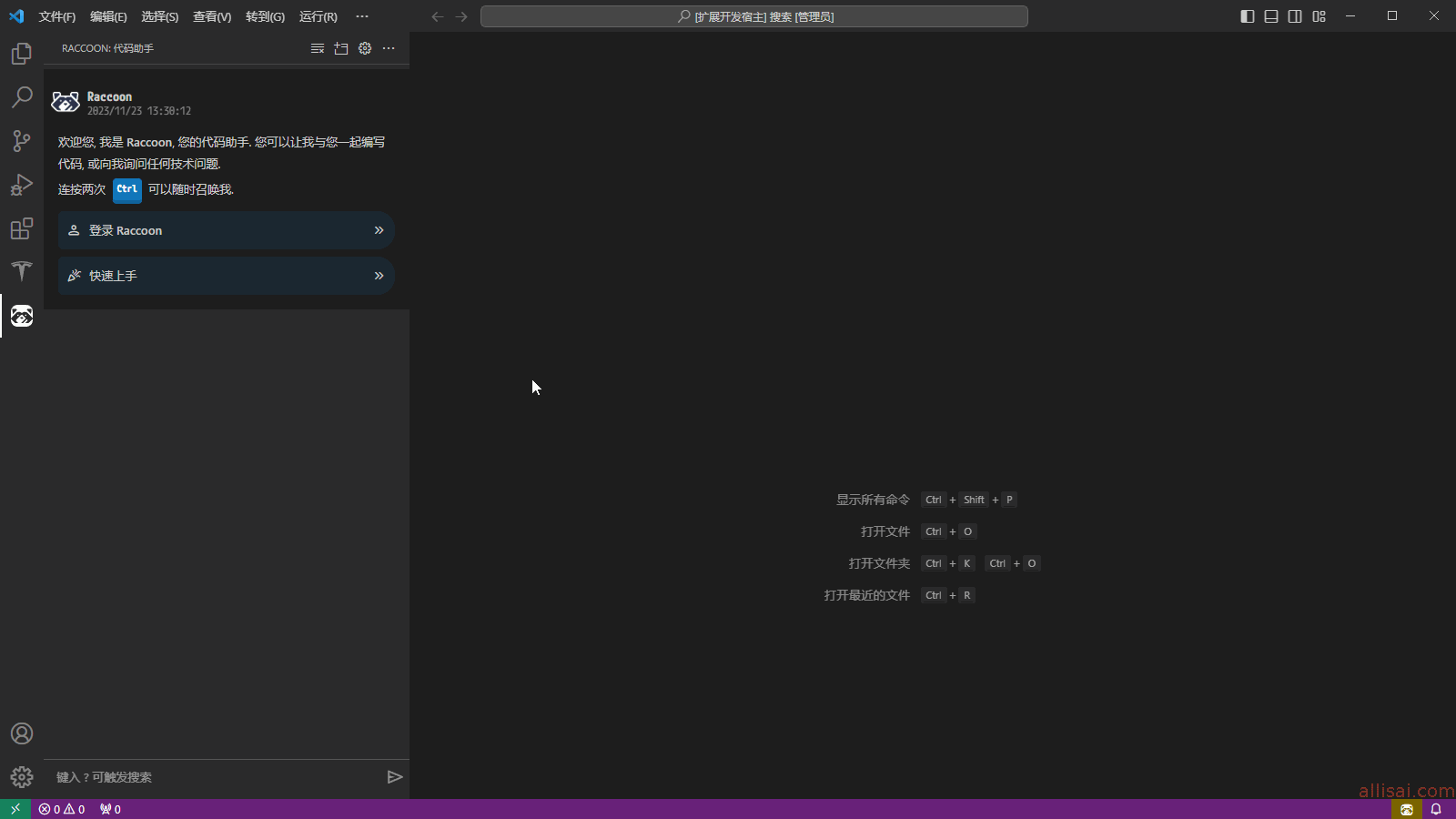The width and height of the screenshot is (1456, 819).
Task: Minimize the VS Code window
Action: [1350, 16]
